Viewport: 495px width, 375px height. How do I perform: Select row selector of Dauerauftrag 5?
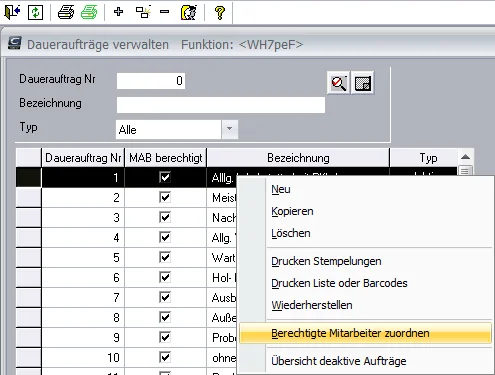coord(29,257)
